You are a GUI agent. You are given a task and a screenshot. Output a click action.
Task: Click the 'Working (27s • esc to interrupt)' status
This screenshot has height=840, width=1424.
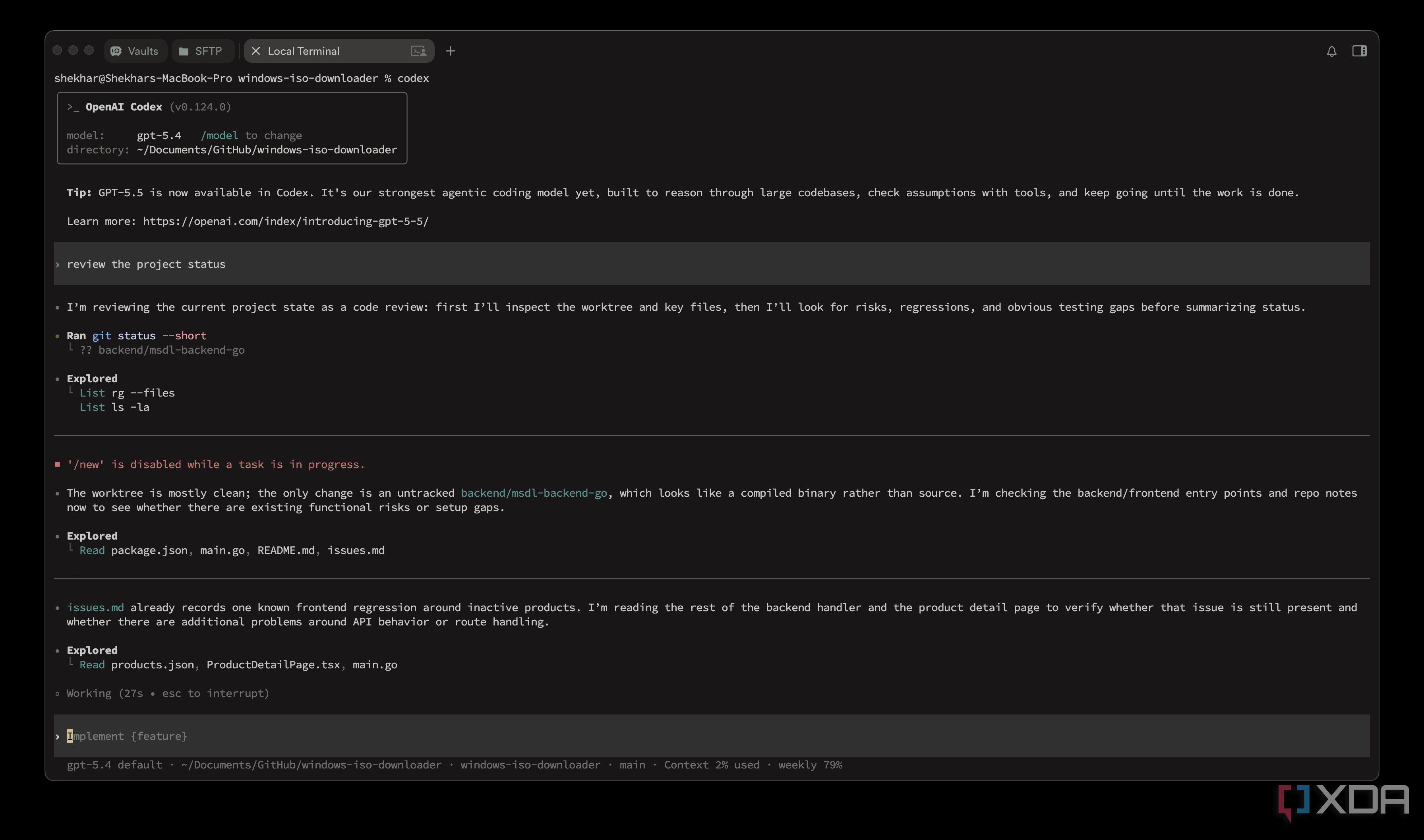pyautogui.click(x=168, y=693)
